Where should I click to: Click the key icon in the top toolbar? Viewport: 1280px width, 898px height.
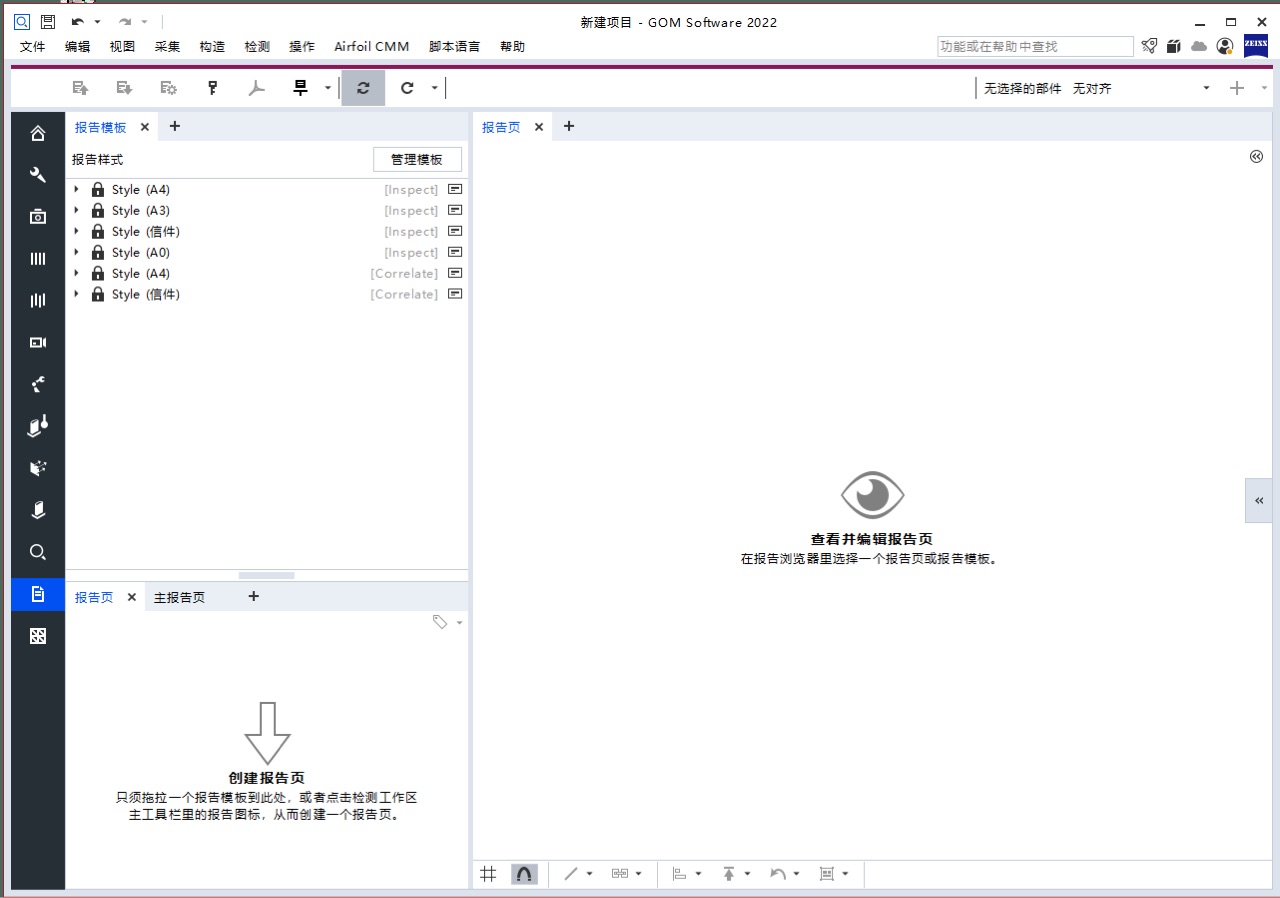tap(213, 88)
